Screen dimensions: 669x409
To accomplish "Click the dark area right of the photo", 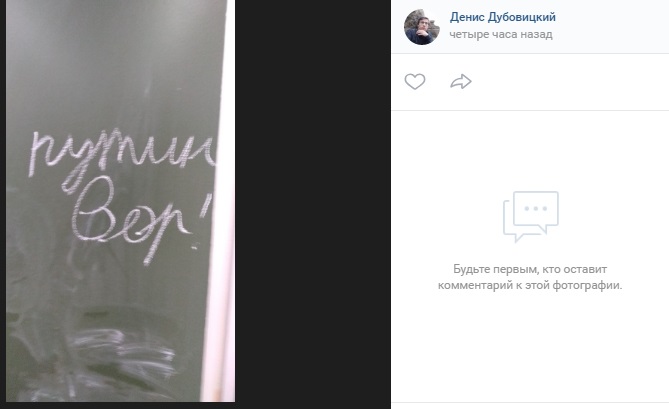I will pyautogui.click(x=313, y=200).
